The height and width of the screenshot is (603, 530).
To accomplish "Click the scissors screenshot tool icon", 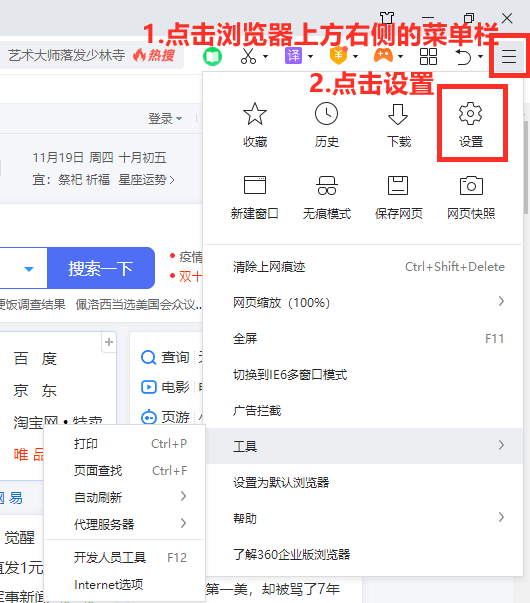I will 248,56.
